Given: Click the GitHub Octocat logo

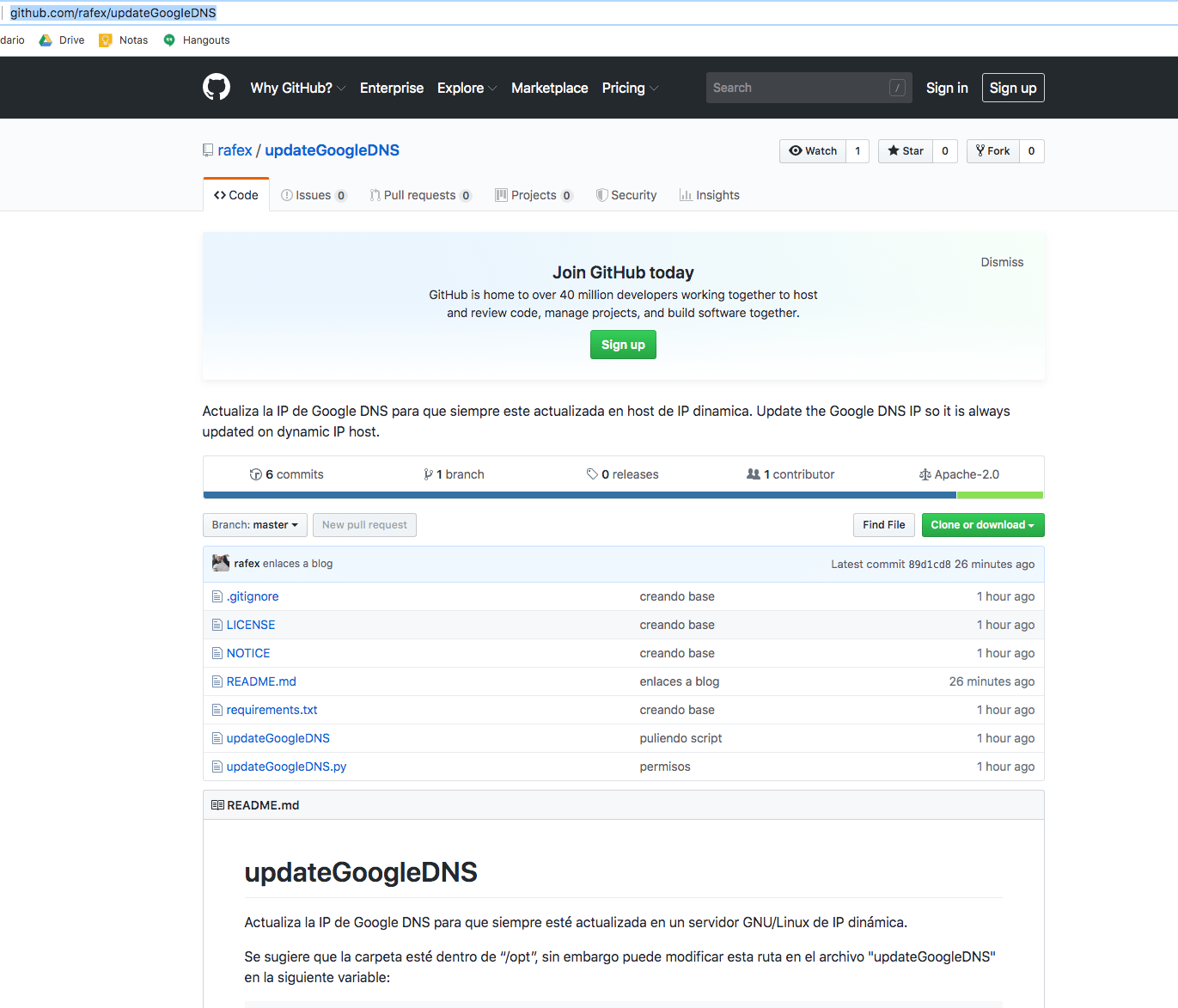Looking at the screenshot, I should [x=217, y=88].
